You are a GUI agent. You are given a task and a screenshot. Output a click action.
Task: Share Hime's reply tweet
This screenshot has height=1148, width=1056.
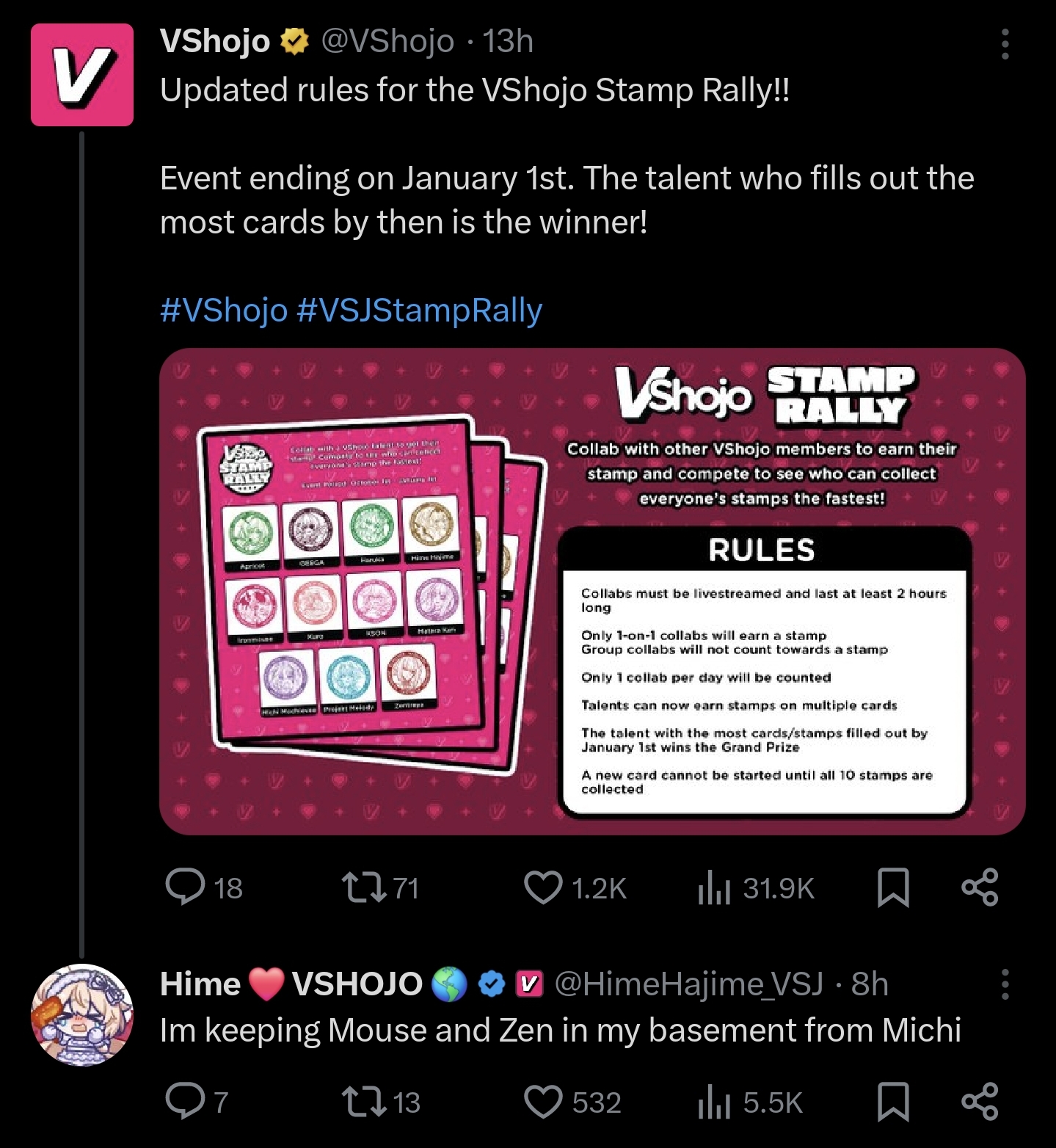tap(980, 1102)
